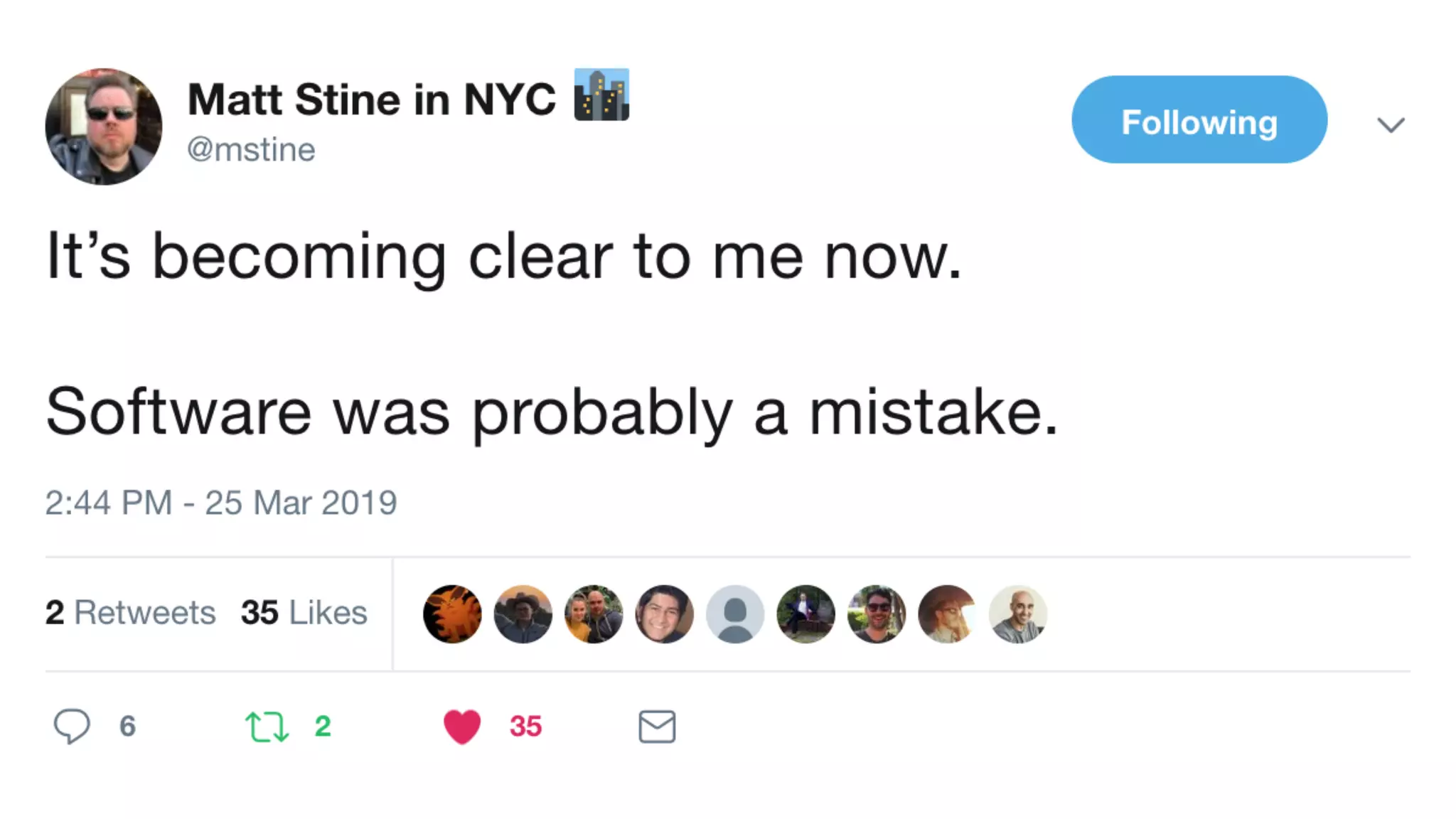Open the couple photo liker avatar

pyautogui.click(x=594, y=614)
